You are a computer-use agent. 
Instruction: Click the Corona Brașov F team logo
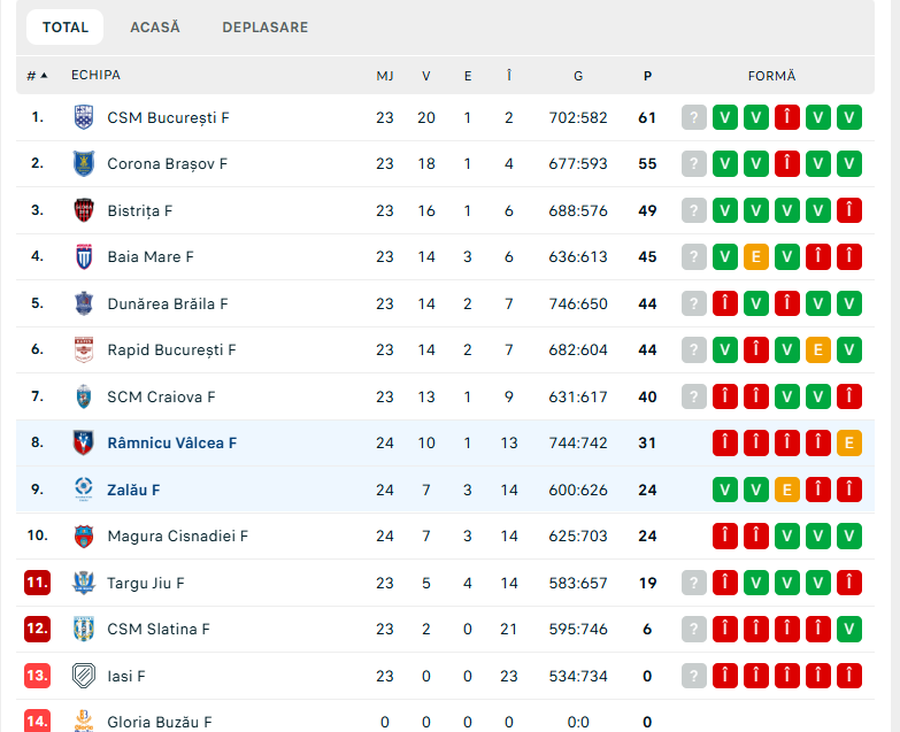tap(84, 164)
